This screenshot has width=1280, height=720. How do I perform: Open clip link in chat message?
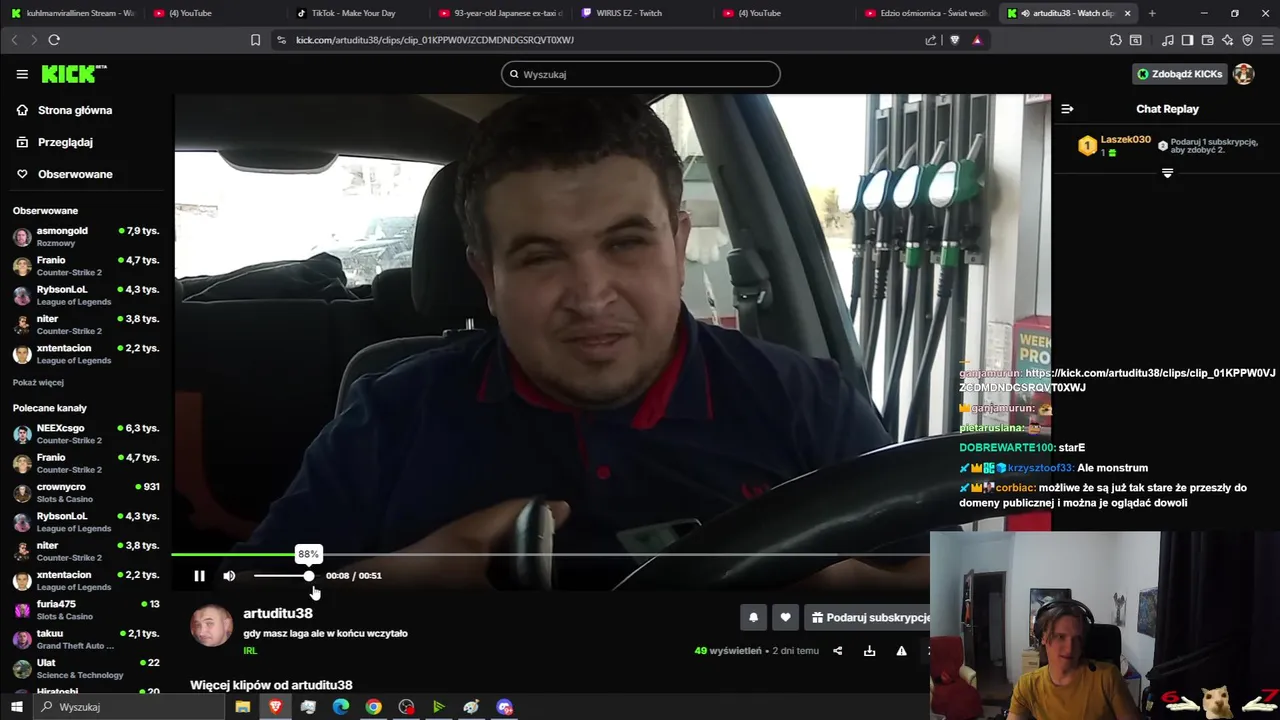pyautogui.click(x=1117, y=380)
